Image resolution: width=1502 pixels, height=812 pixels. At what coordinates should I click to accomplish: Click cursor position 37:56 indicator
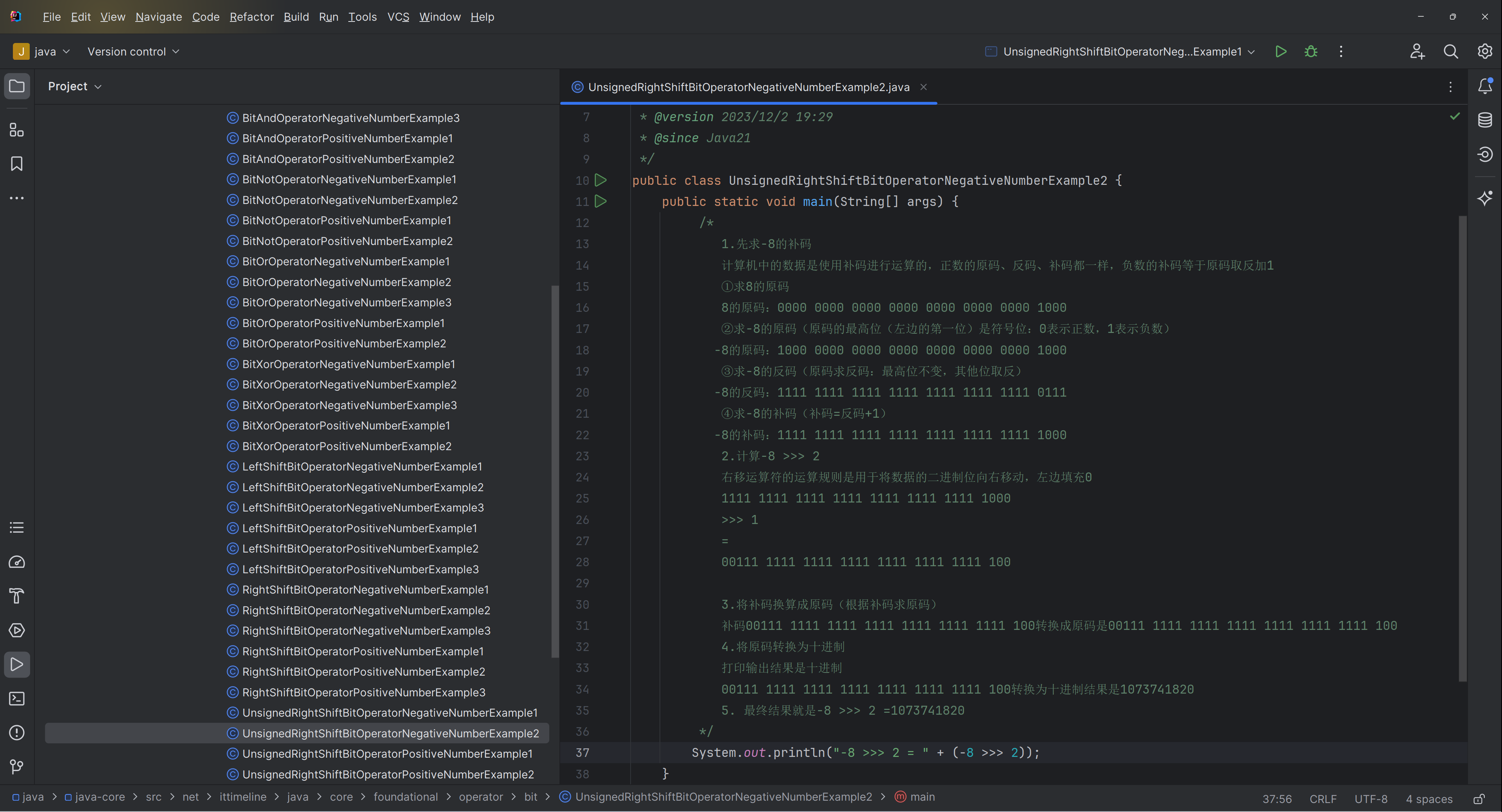point(1277,799)
